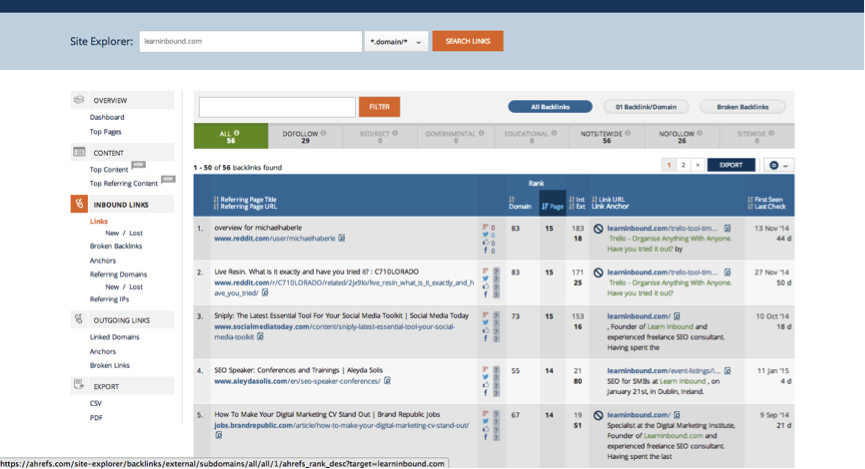Switch to the NOFOLLOW 26 tab

[x=681, y=136]
